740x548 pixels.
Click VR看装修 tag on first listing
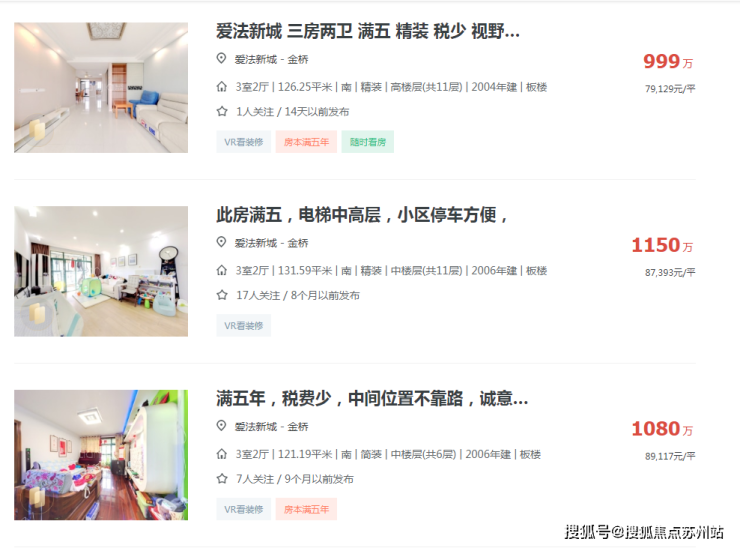pyautogui.click(x=244, y=142)
